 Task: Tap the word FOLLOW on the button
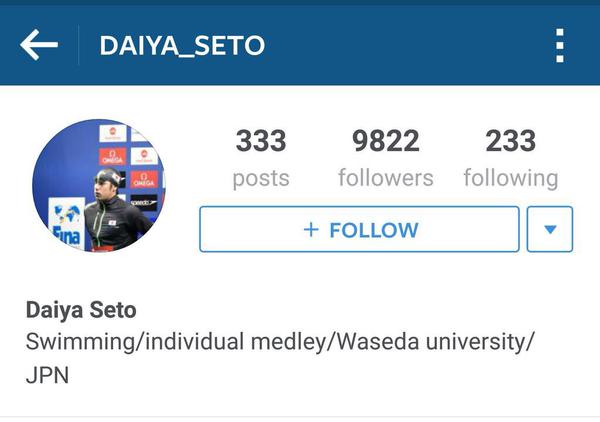pos(374,230)
